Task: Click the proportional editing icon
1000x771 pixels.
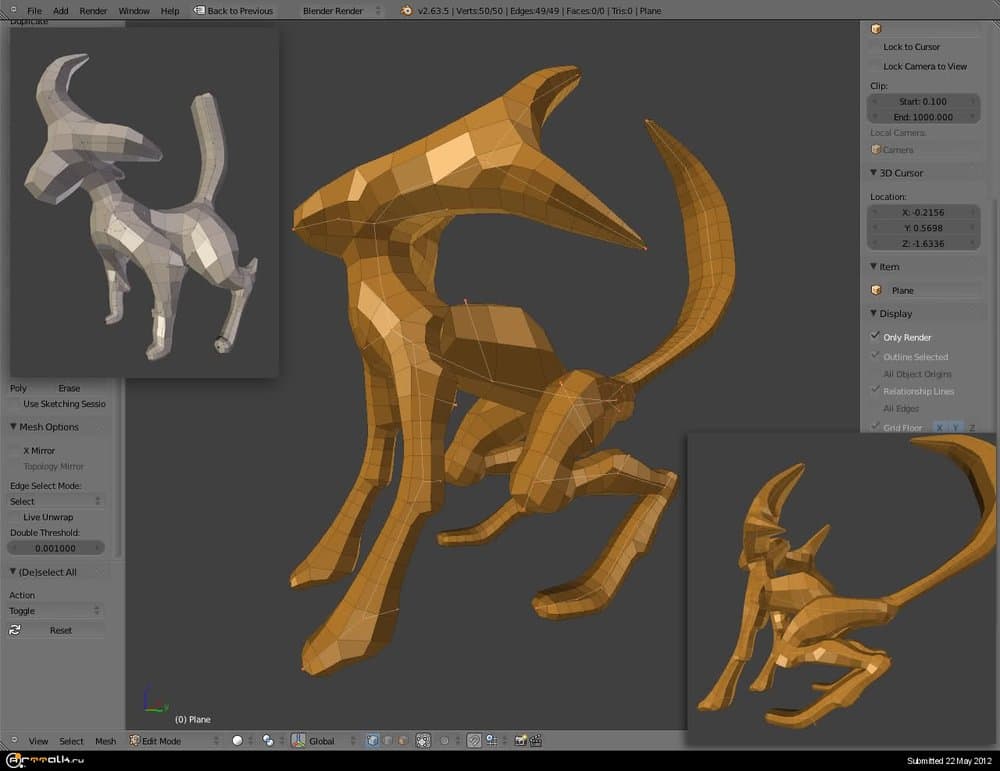Action: tap(445, 741)
